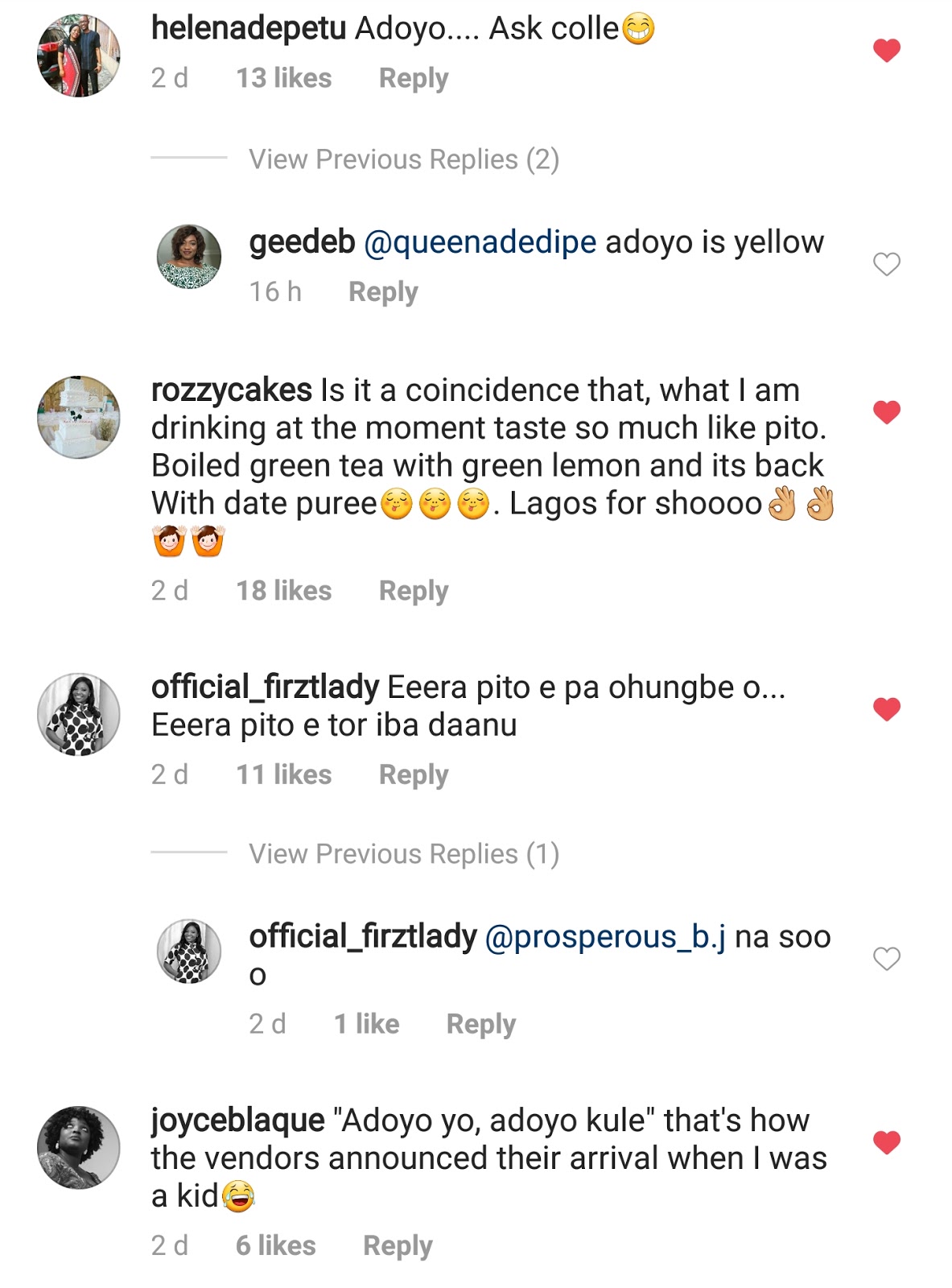Open the @queenadedipe mention link
The width and height of the screenshot is (952, 1288).
tap(480, 242)
